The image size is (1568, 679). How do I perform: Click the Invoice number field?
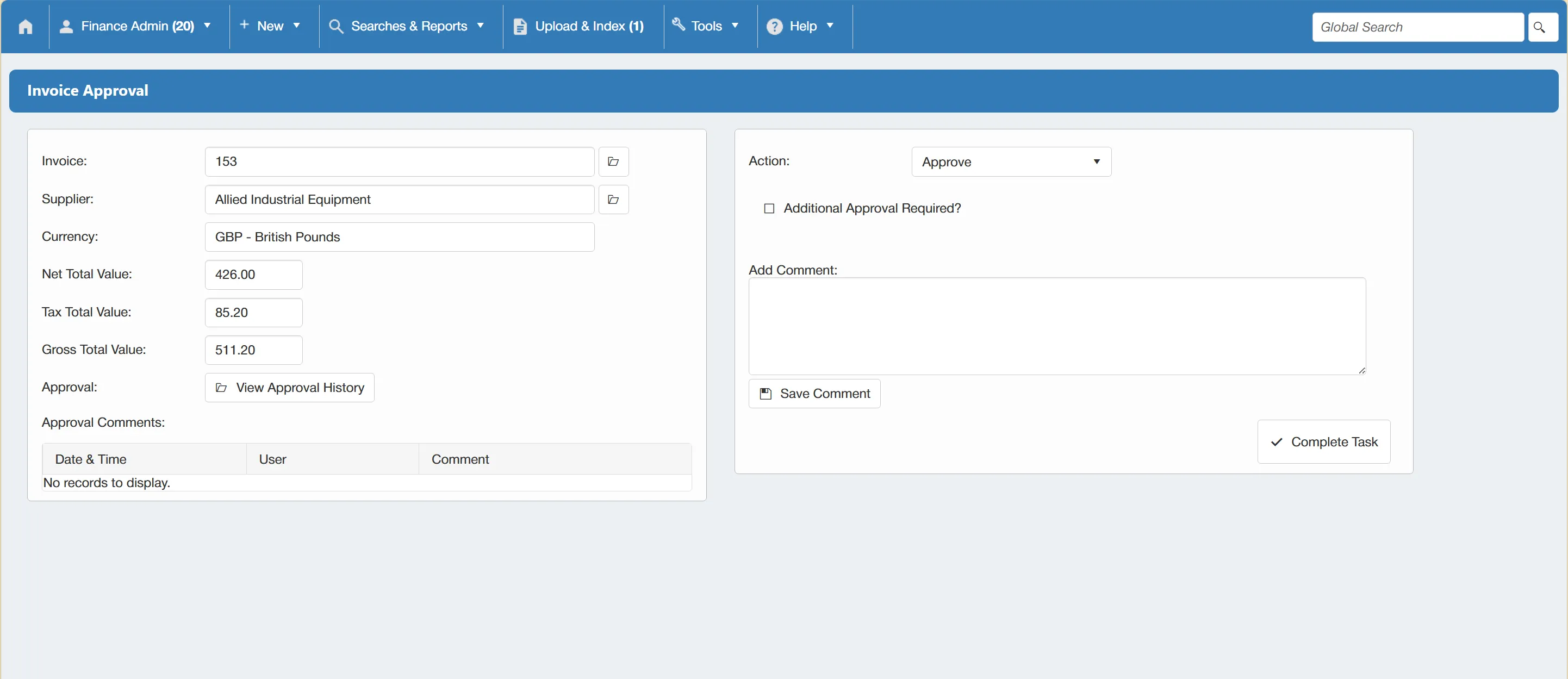click(x=399, y=162)
